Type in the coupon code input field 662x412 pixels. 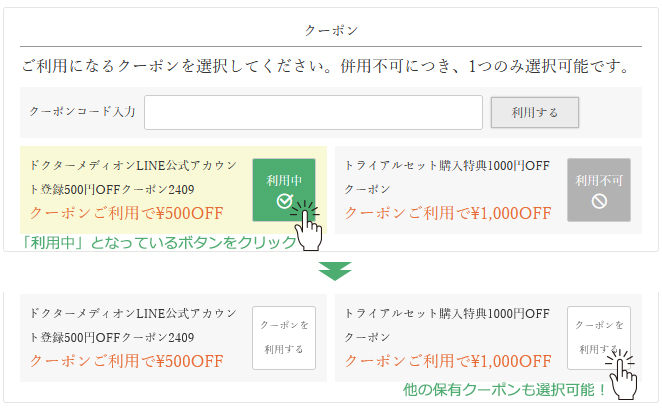tap(313, 112)
